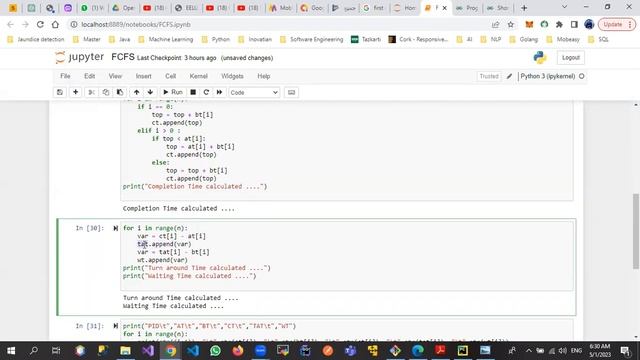Open the Kernel menu

click(199, 76)
